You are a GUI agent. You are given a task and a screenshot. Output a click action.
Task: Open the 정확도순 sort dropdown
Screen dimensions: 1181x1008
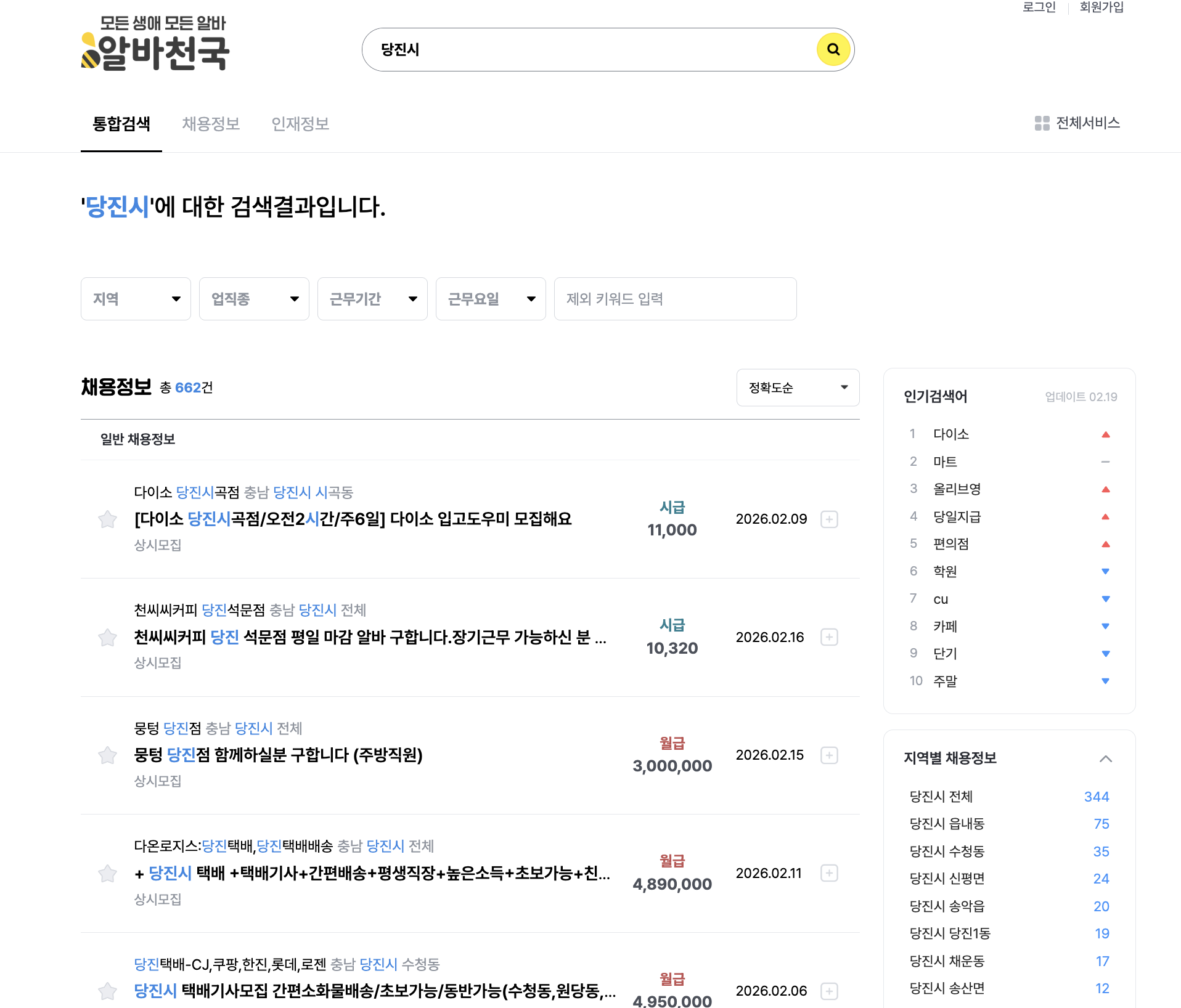pos(797,388)
